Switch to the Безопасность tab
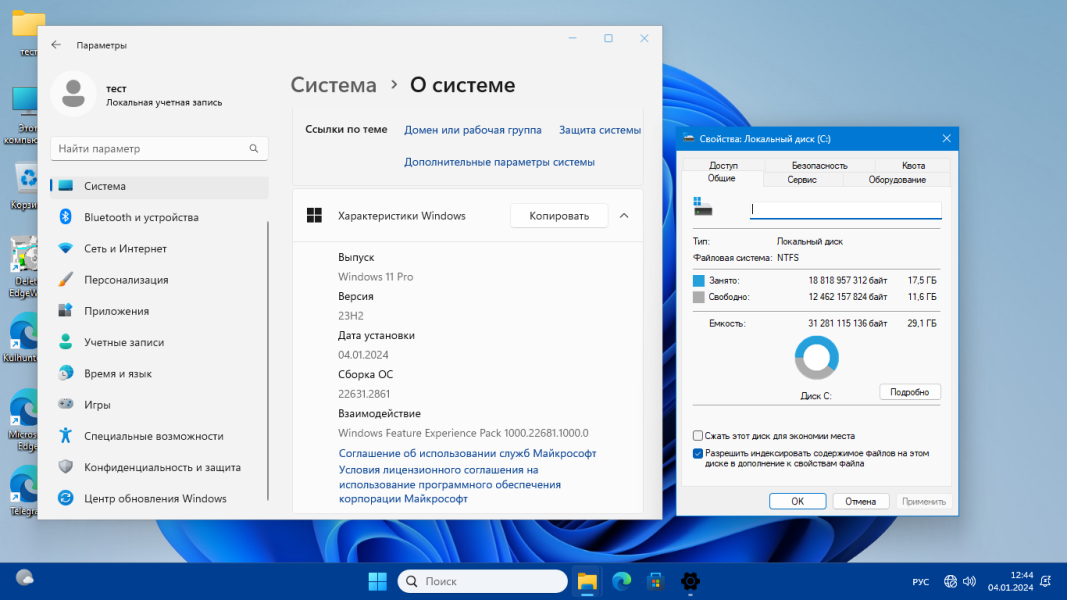 819,165
